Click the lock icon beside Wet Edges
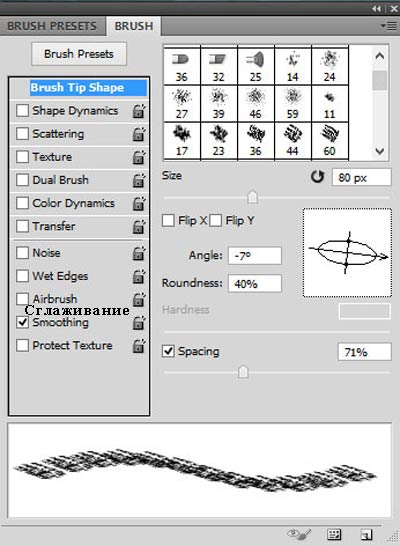Screen dimensions: 400x546 pos(139,276)
